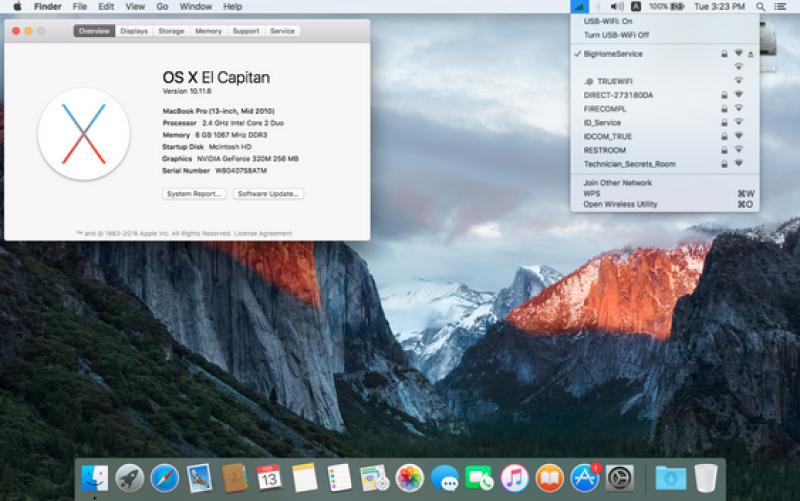
Task: Click highlighted USB-WiFi signal menu bar icon
Action: (579, 7)
